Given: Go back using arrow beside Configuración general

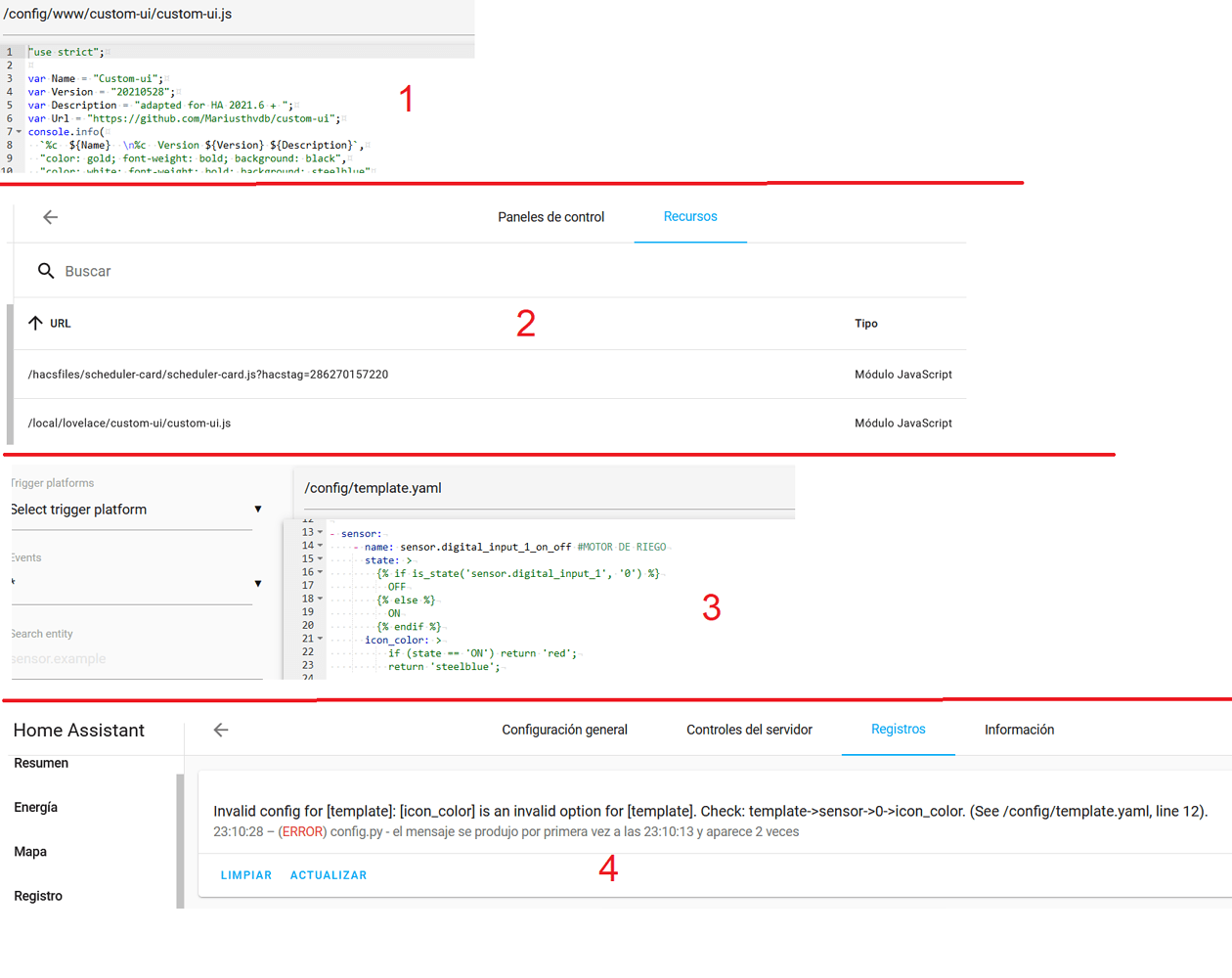Looking at the screenshot, I should click(221, 730).
